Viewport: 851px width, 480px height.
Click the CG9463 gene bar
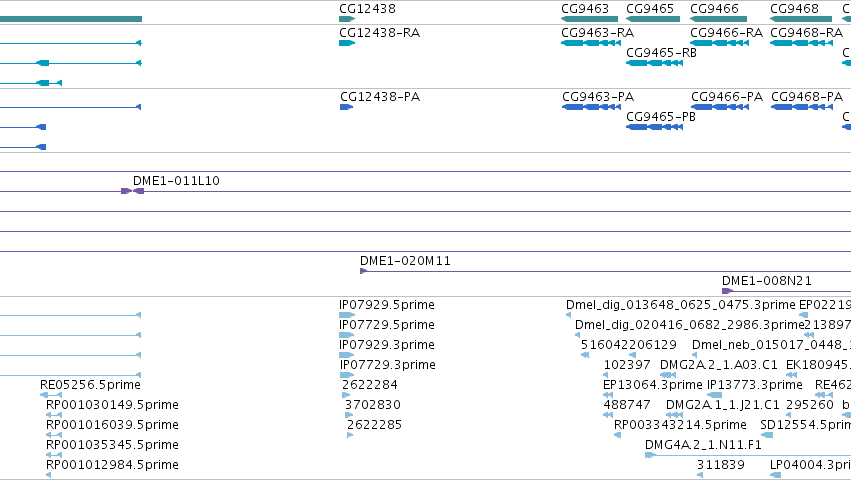(589, 19)
